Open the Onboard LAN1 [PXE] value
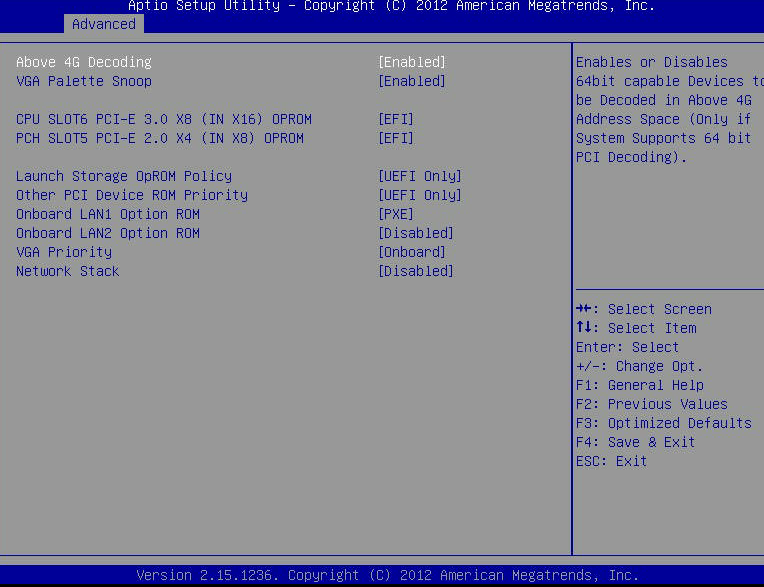This screenshot has width=764, height=587. tap(396, 214)
